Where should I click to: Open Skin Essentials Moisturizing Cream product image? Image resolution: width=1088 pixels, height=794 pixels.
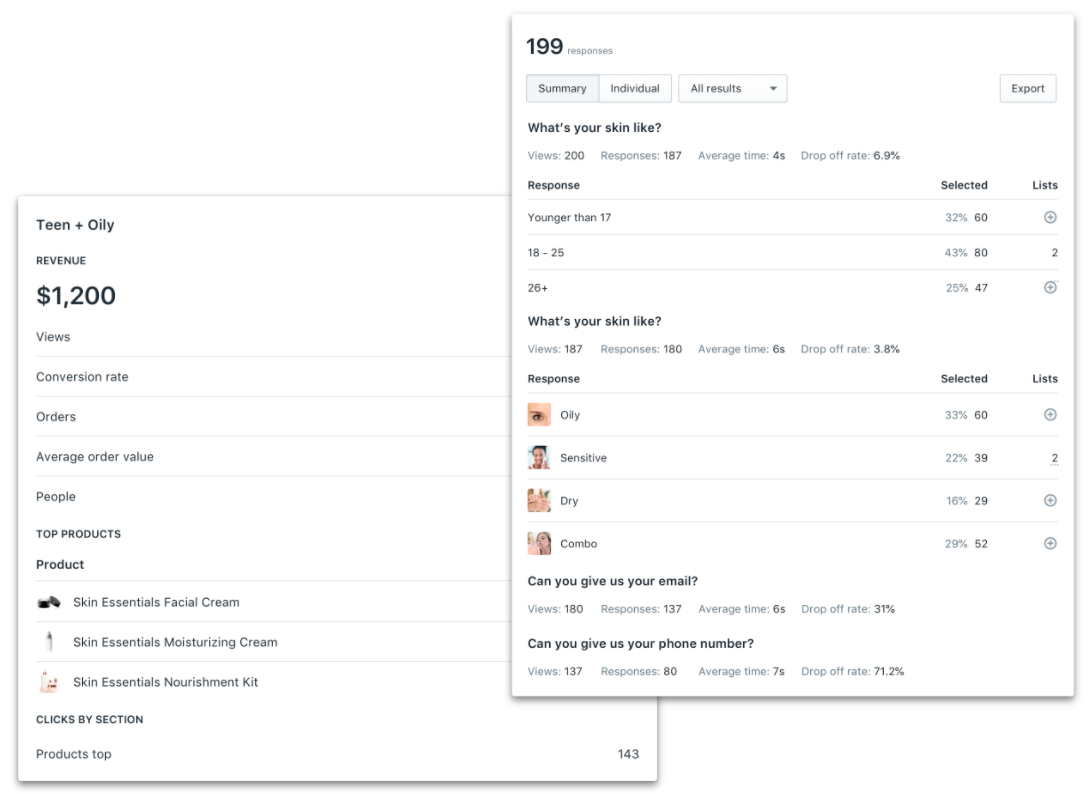pos(49,642)
